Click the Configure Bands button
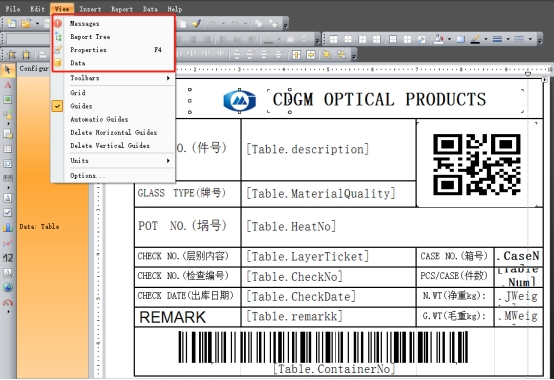 pyautogui.click(x=34, y=69)
